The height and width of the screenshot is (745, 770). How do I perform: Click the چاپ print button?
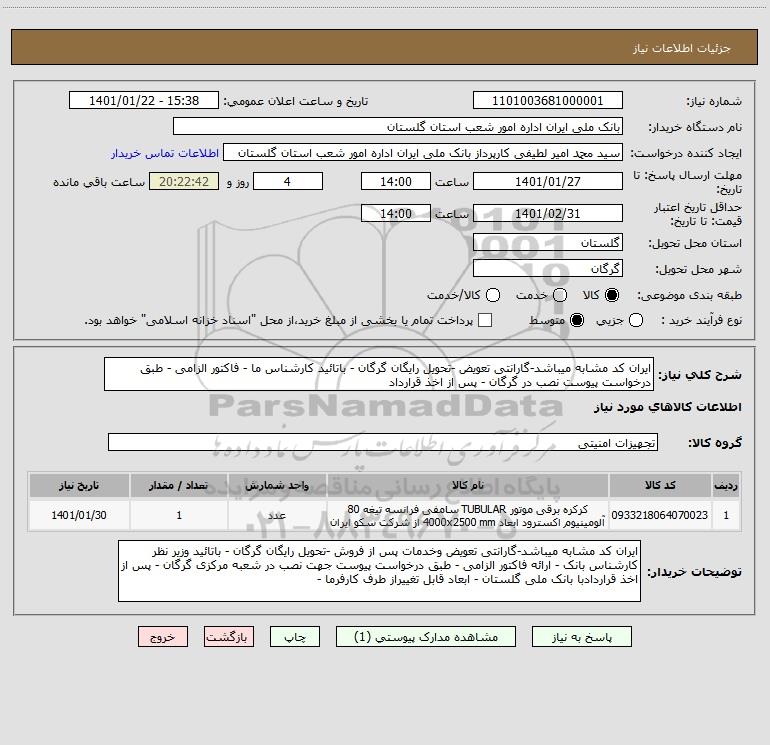point(295,637)
